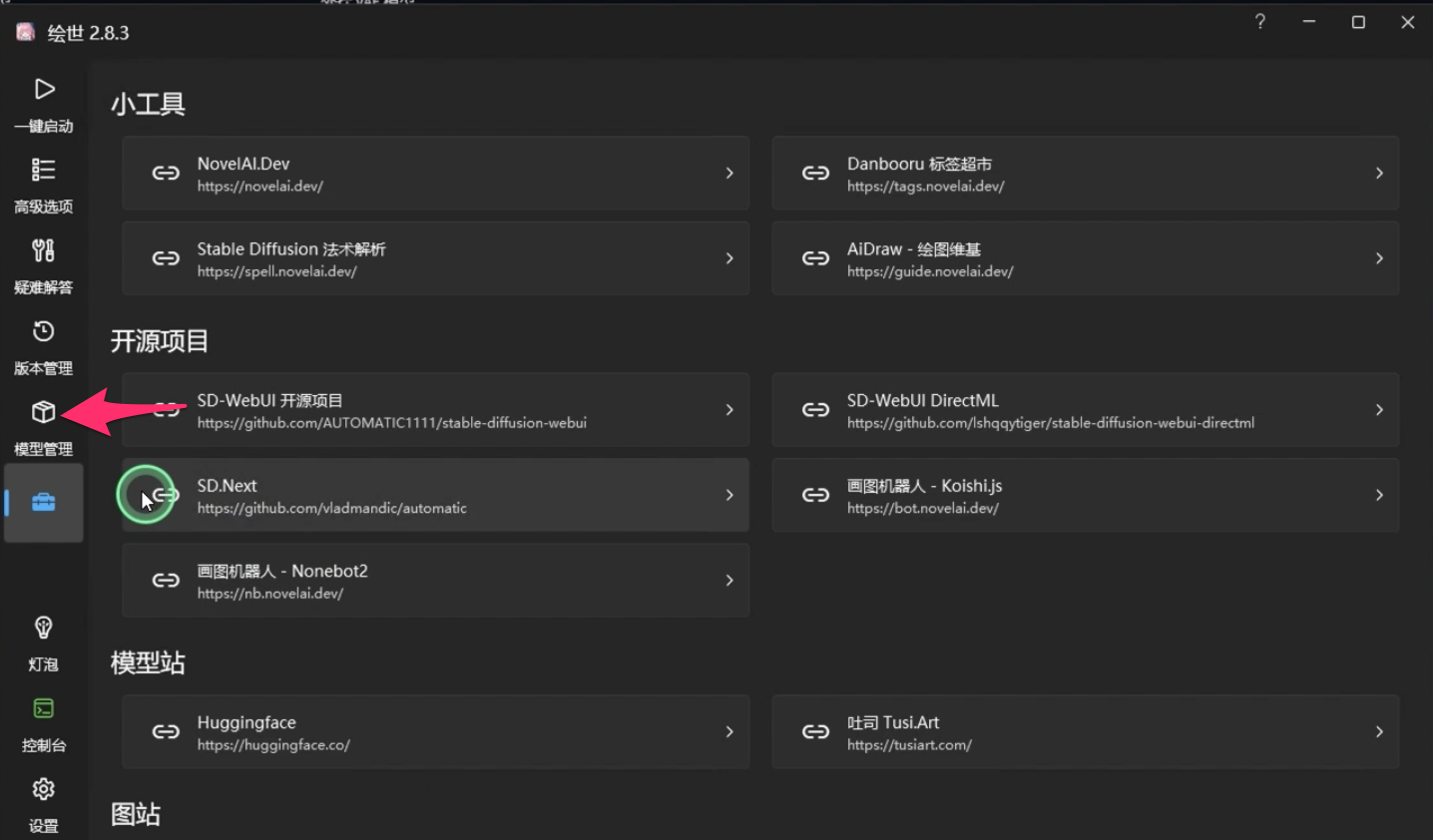This screenshot has height=840, width=1433.
Task: Open the NovelAI.Dev link title
Action: click(243, 164)
